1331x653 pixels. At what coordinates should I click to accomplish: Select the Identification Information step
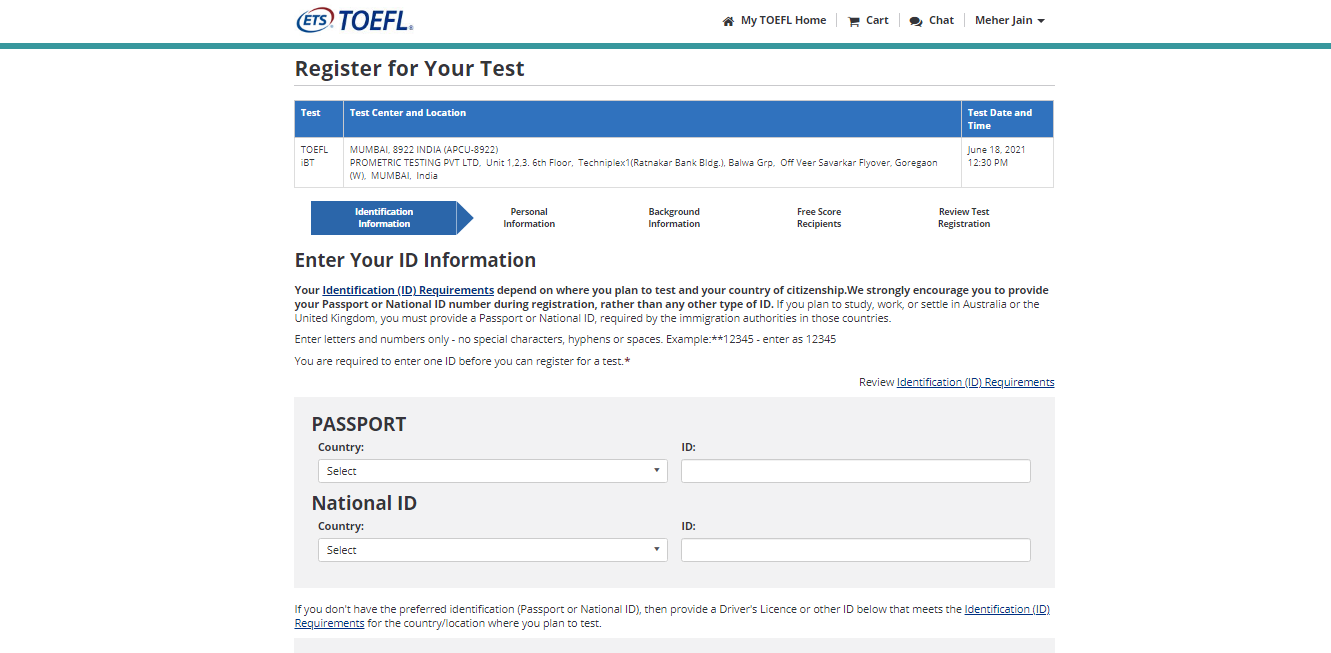click(384, 218)
